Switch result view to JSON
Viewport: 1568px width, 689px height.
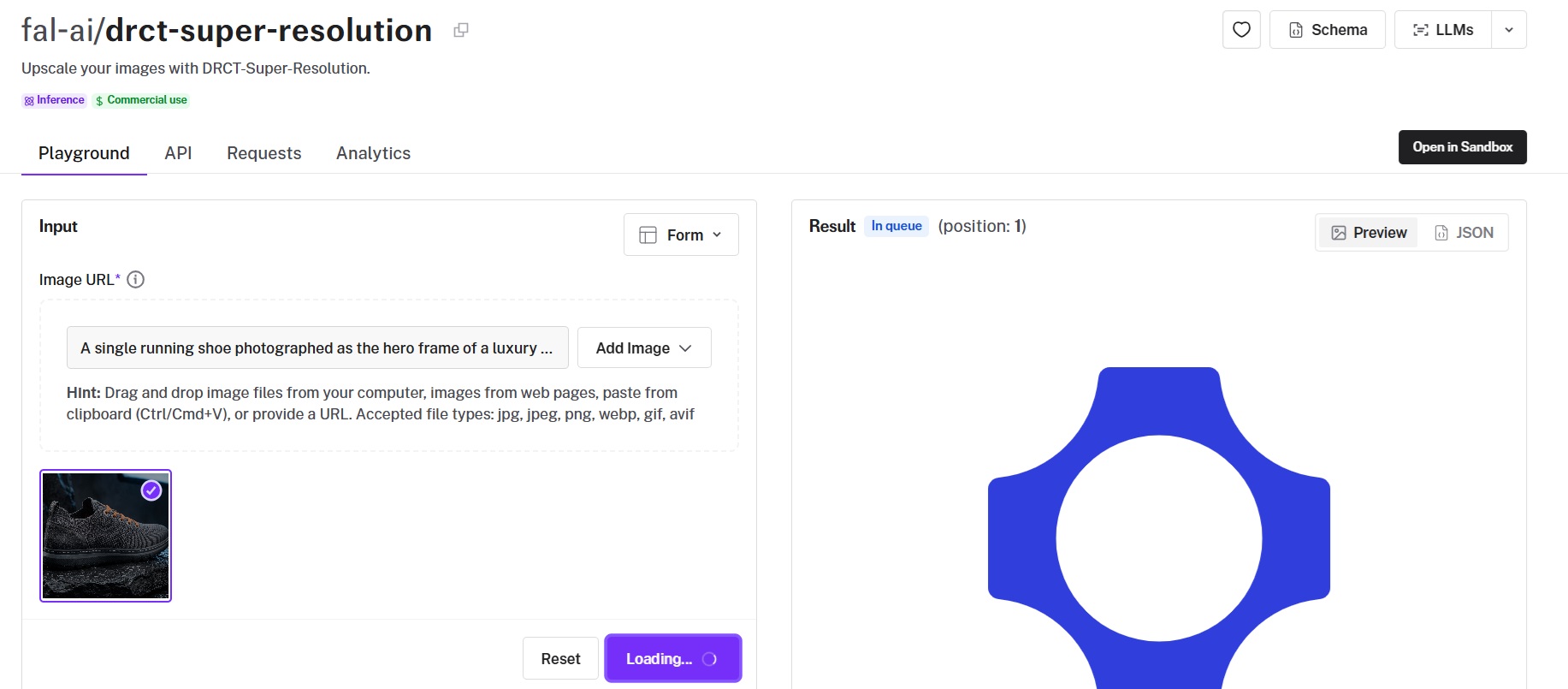pyautogui.click(x=1464, y=233)
